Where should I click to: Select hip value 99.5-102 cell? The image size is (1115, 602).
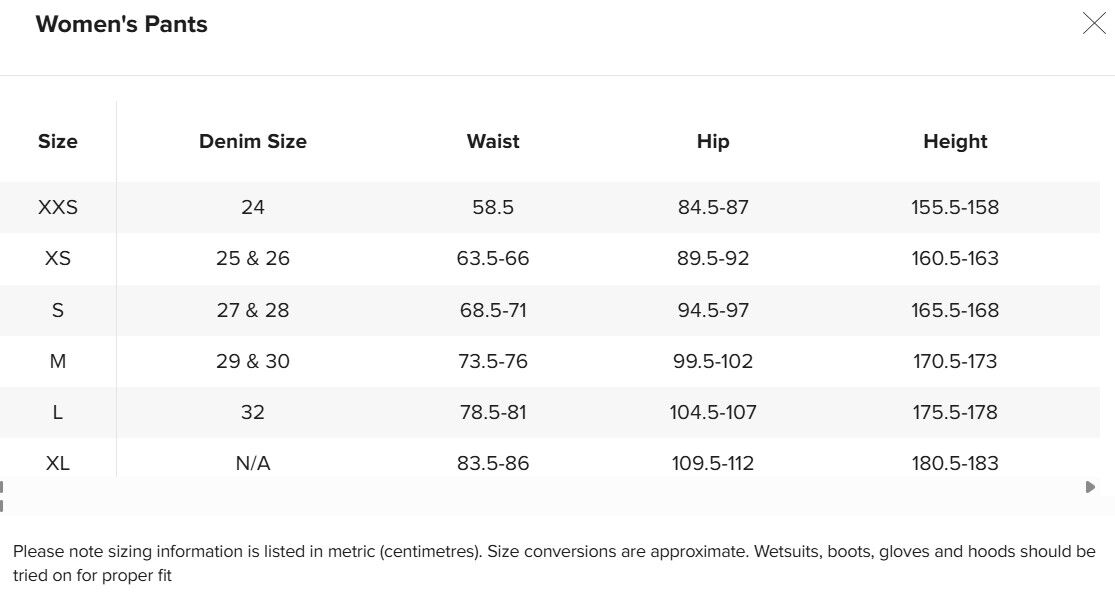(713, 361)
